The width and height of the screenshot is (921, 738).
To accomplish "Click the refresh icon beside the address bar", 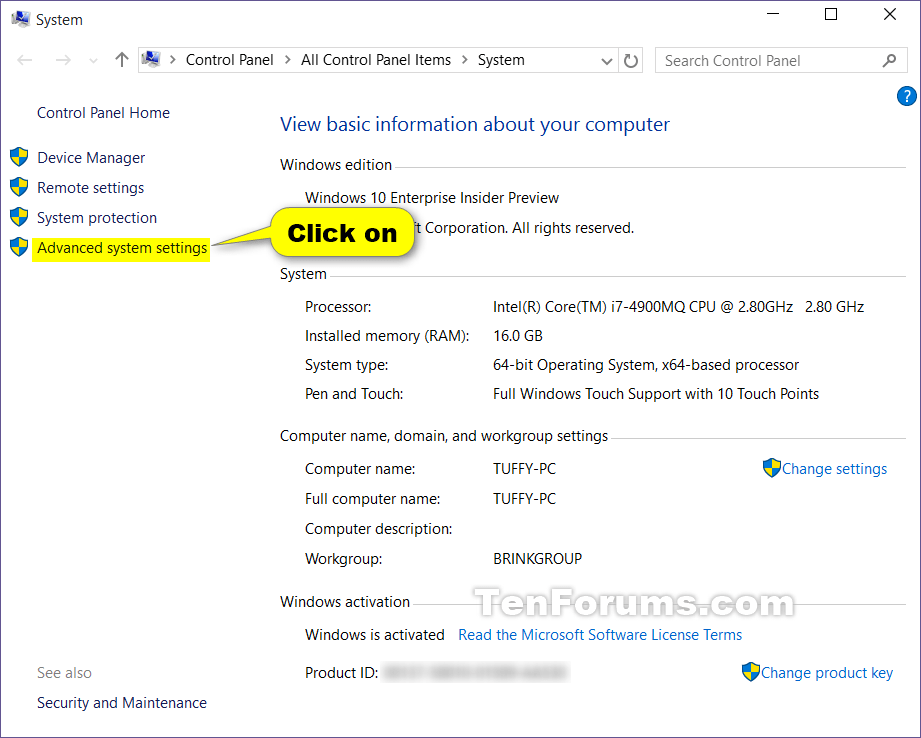I will click(631, 60).
